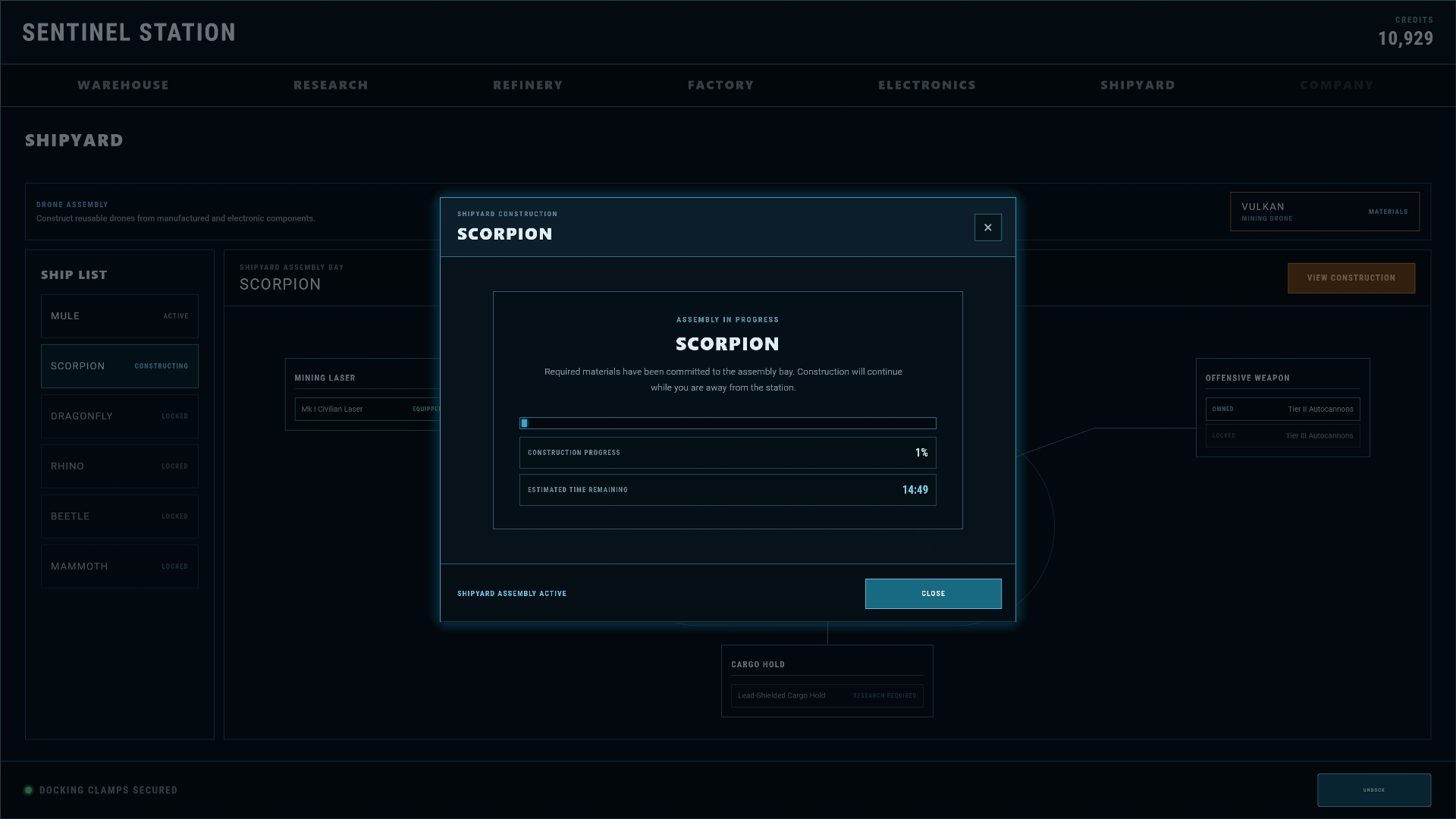Viewport: 1456px width, 819px height.
Task: Pick Rhino from the ship list
Action: (x=120, y=466)
